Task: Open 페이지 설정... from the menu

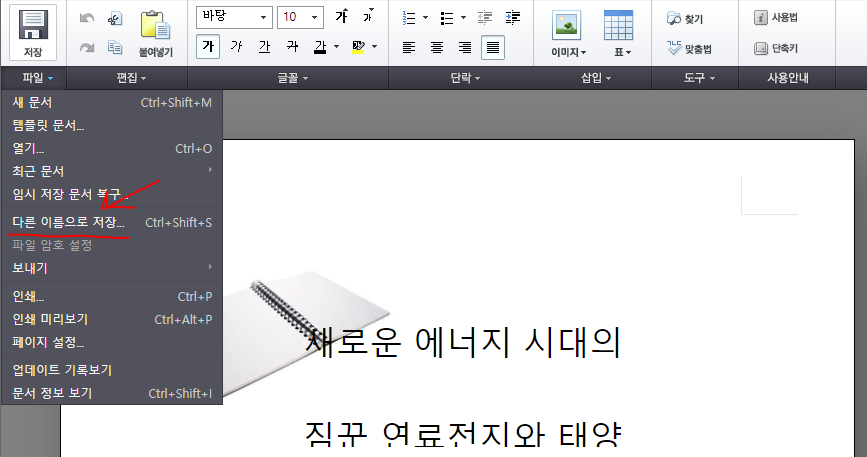Action: point(112,342)
